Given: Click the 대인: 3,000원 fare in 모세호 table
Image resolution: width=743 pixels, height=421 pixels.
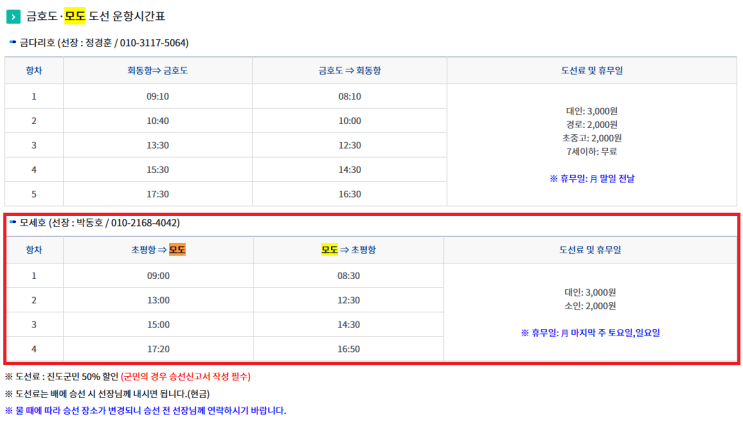Looking at the screenshot, I should 590,293.
